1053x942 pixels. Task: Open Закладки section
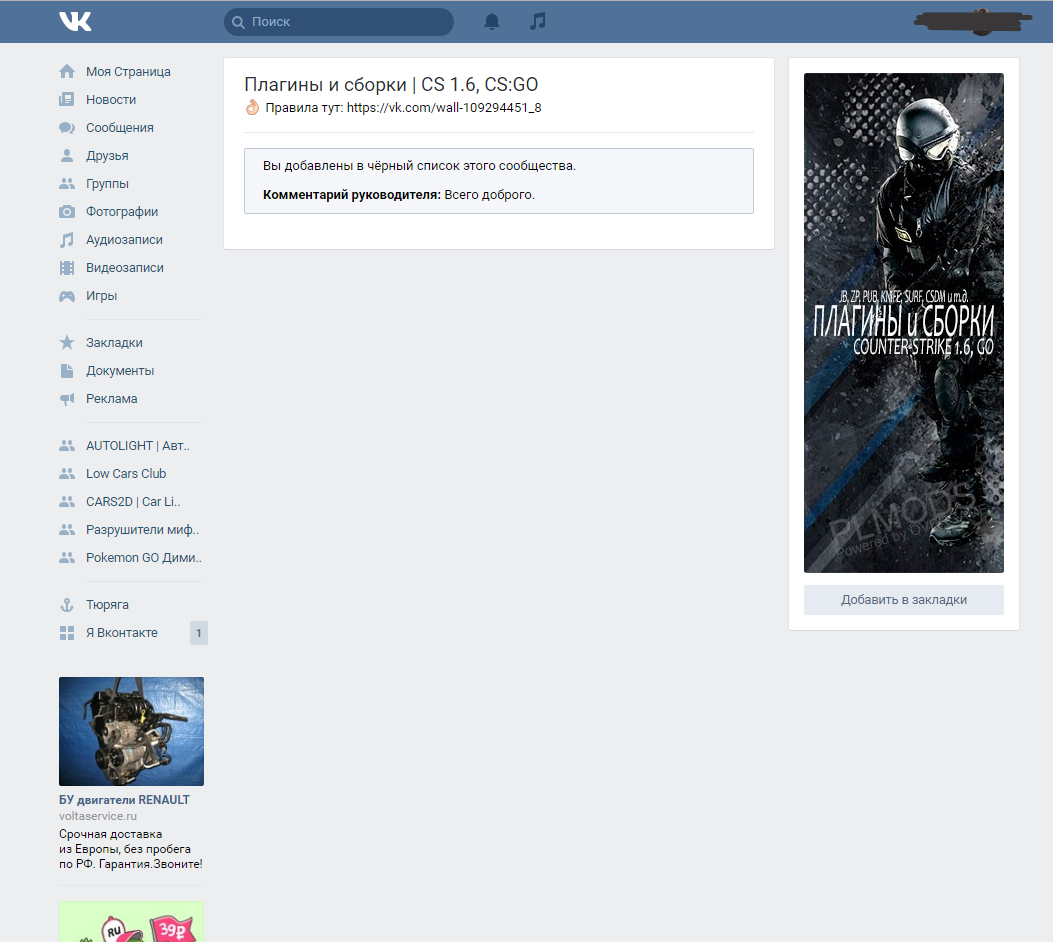114,342
